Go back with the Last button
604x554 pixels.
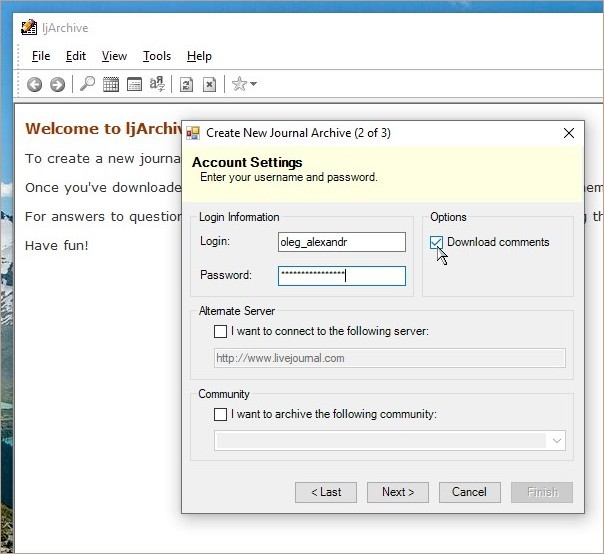tap(326, 492)
